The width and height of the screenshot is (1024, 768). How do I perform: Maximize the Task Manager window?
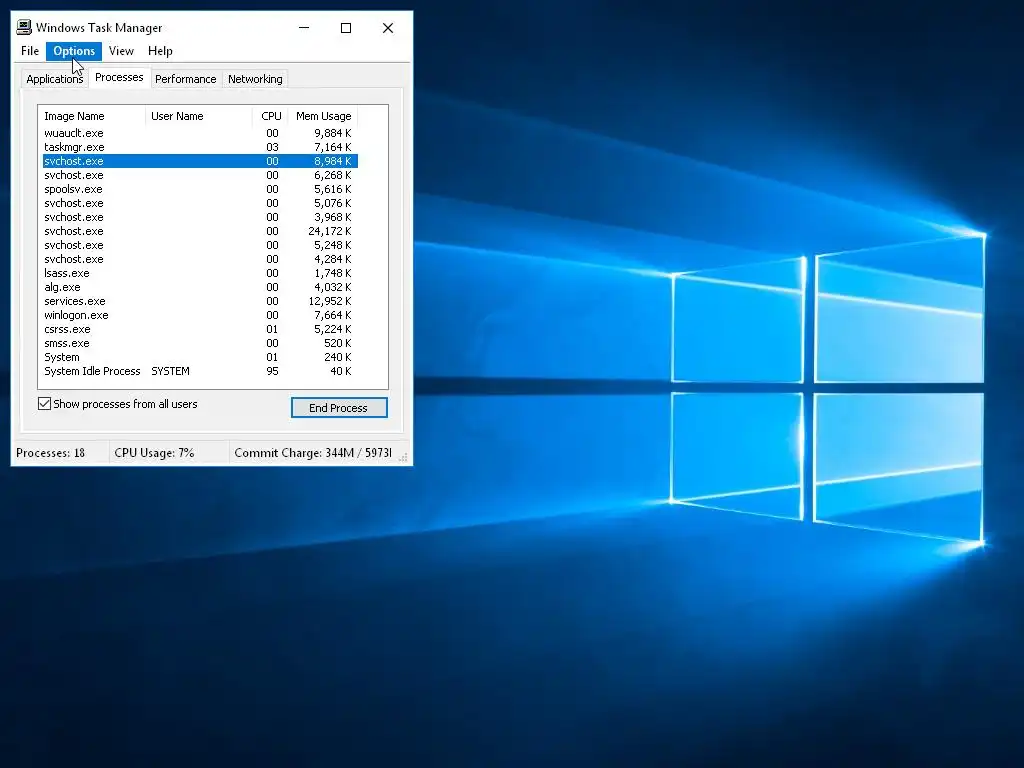click(346, 27)
